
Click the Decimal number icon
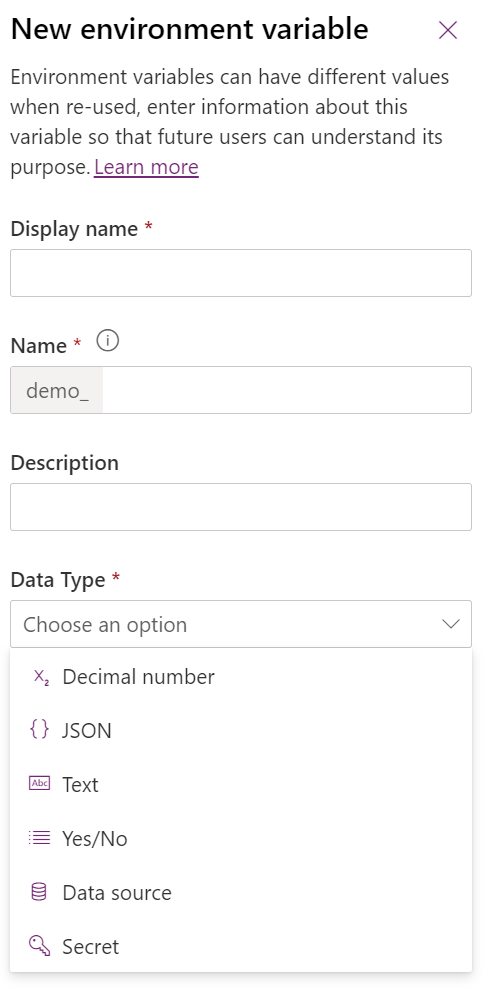40,678
